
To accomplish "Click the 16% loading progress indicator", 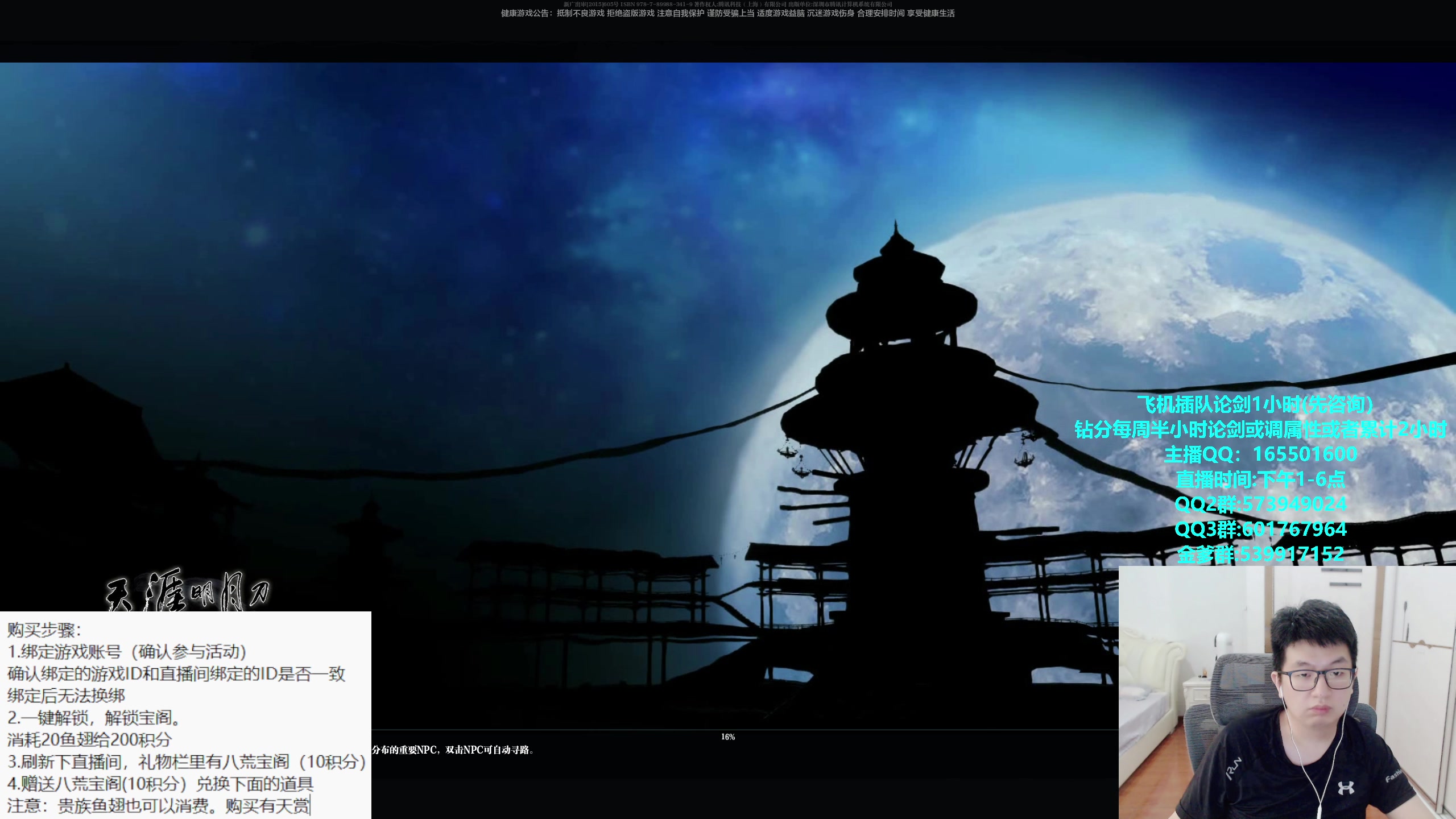I will click(x=727, y=737).
